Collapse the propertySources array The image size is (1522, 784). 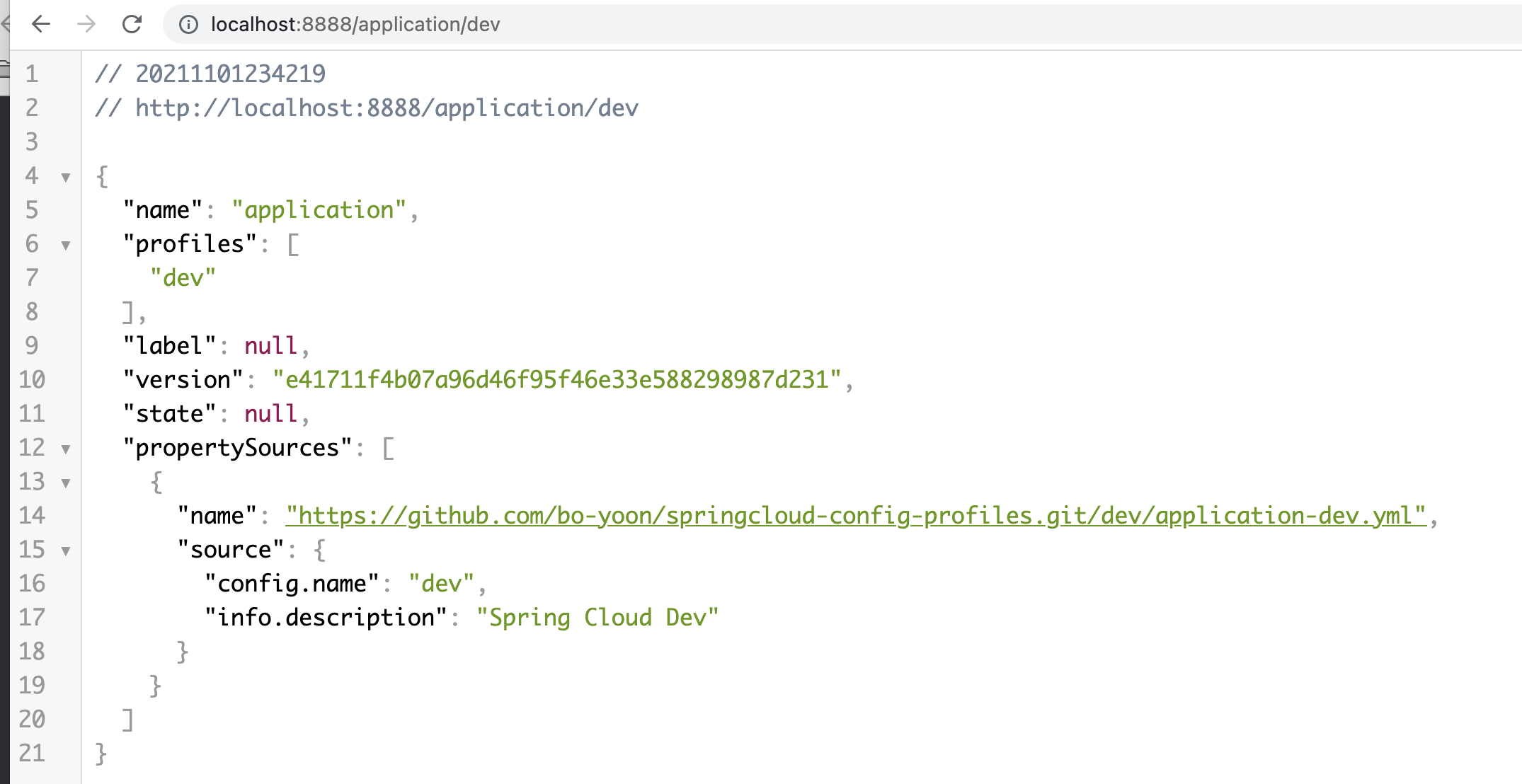pyautogui.click(x=66, y=449)
